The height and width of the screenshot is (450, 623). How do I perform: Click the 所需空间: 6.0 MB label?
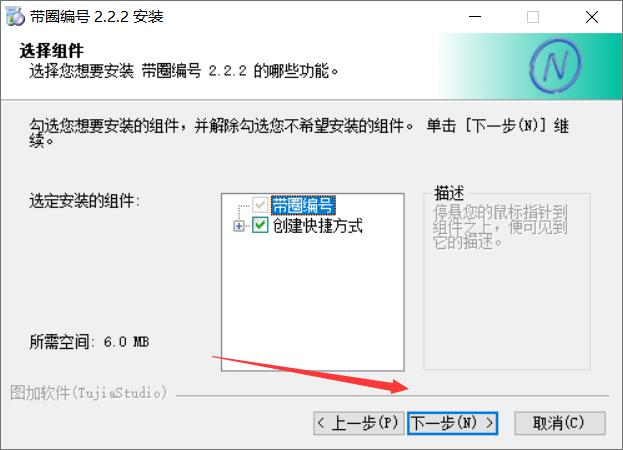point(89,342)
